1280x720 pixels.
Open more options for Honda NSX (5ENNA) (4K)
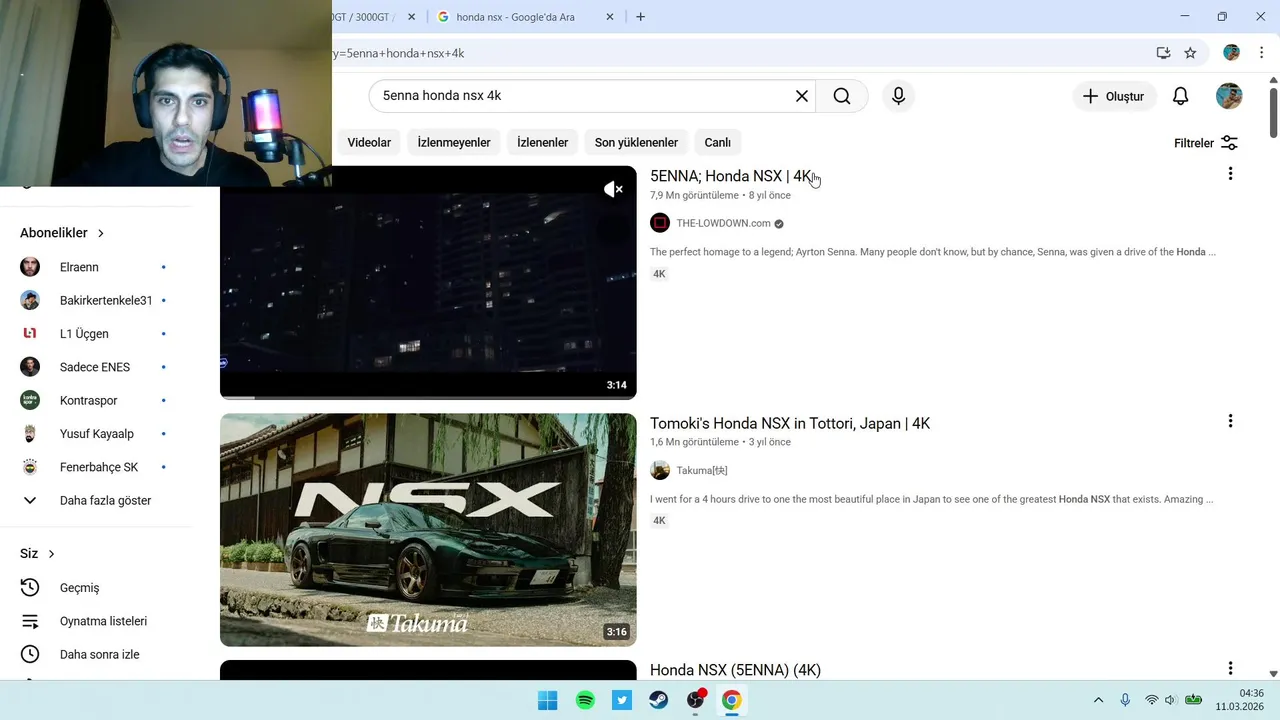(1230, 668)
